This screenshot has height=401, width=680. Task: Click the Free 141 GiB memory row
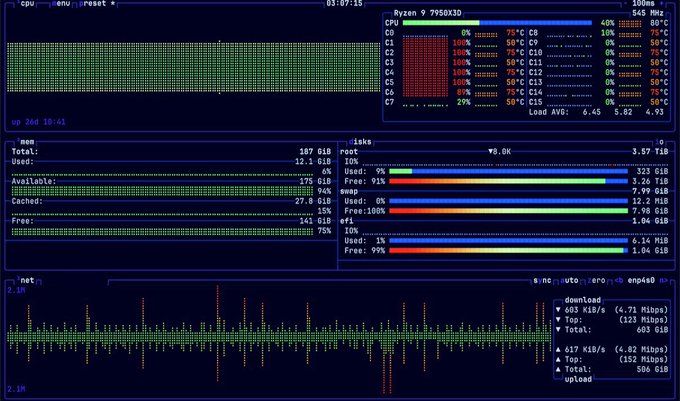pyautogui.click(x=171, y=221)
